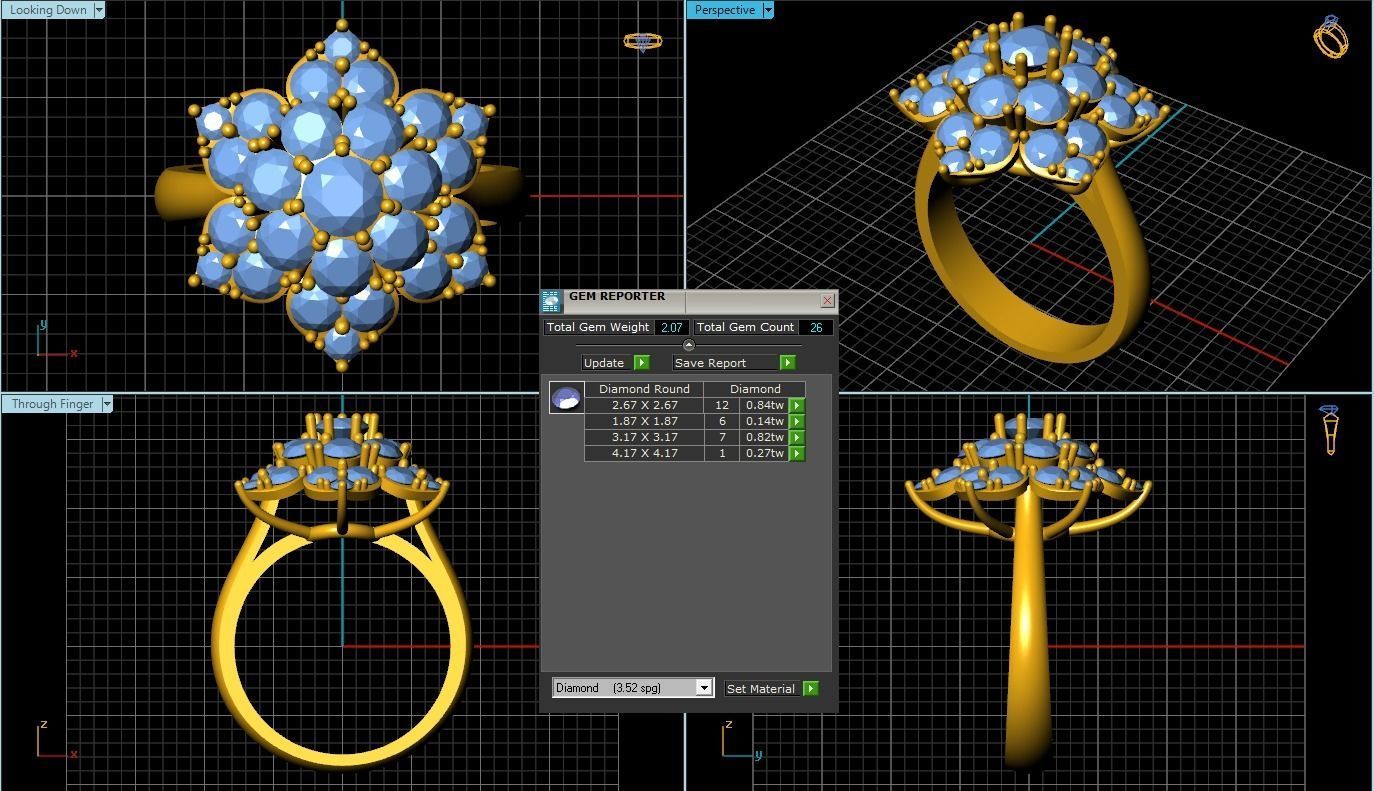Collapse the Gem Reporter header with the up arrow
Viewport: 1374px width, 791px height.
point(688,345)
